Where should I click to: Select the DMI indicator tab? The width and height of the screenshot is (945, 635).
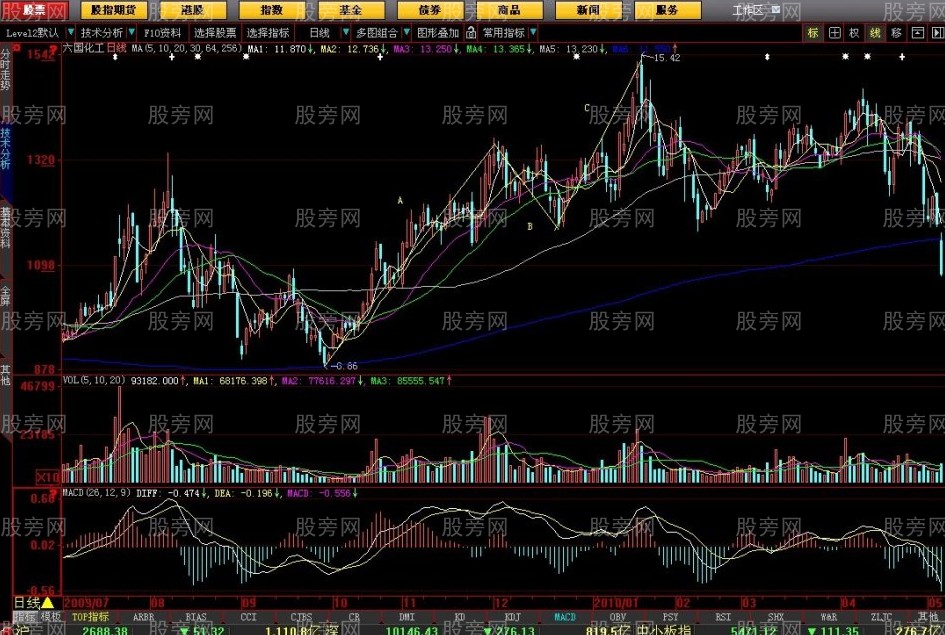(407, 617)
